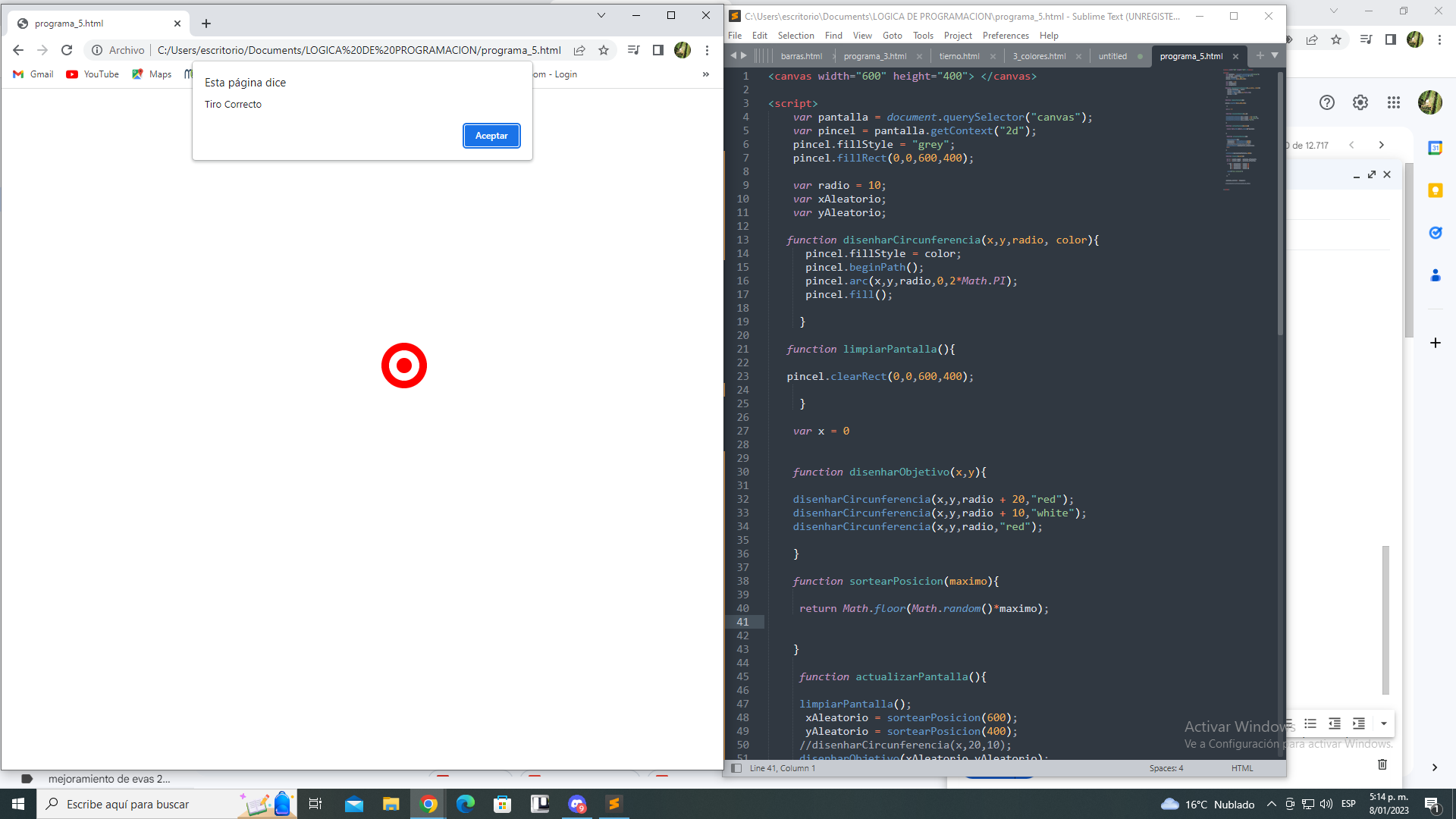Screen dimensions: 1456x819
Task: Click the bulleted list formatting icon
Action: (1310, 723)
